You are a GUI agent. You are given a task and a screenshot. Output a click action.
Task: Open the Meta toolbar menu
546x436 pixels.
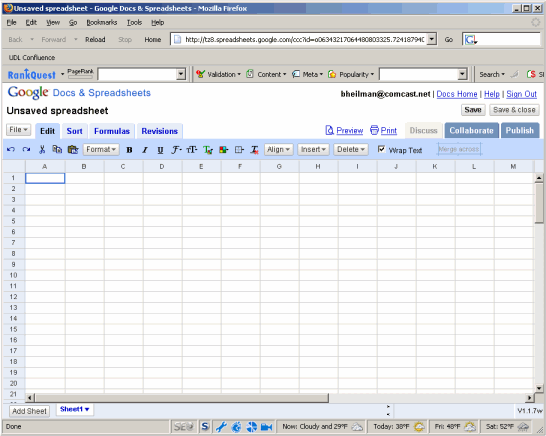click(307, 74)
